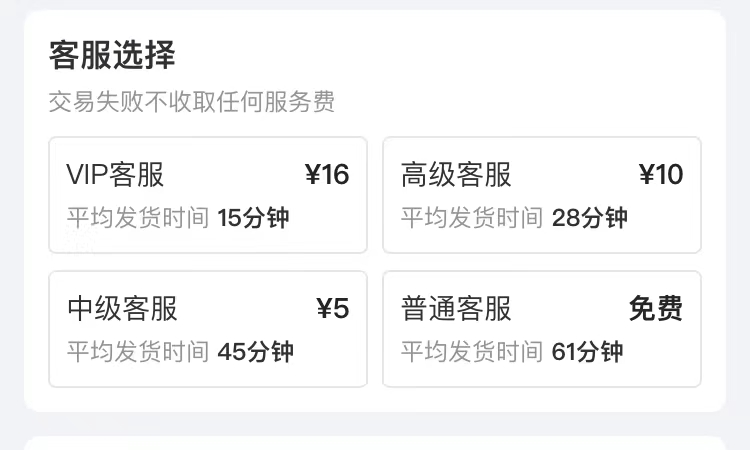The image size is (750, 450).
Task: Click the 免费 price label
Action: [656, 308]
